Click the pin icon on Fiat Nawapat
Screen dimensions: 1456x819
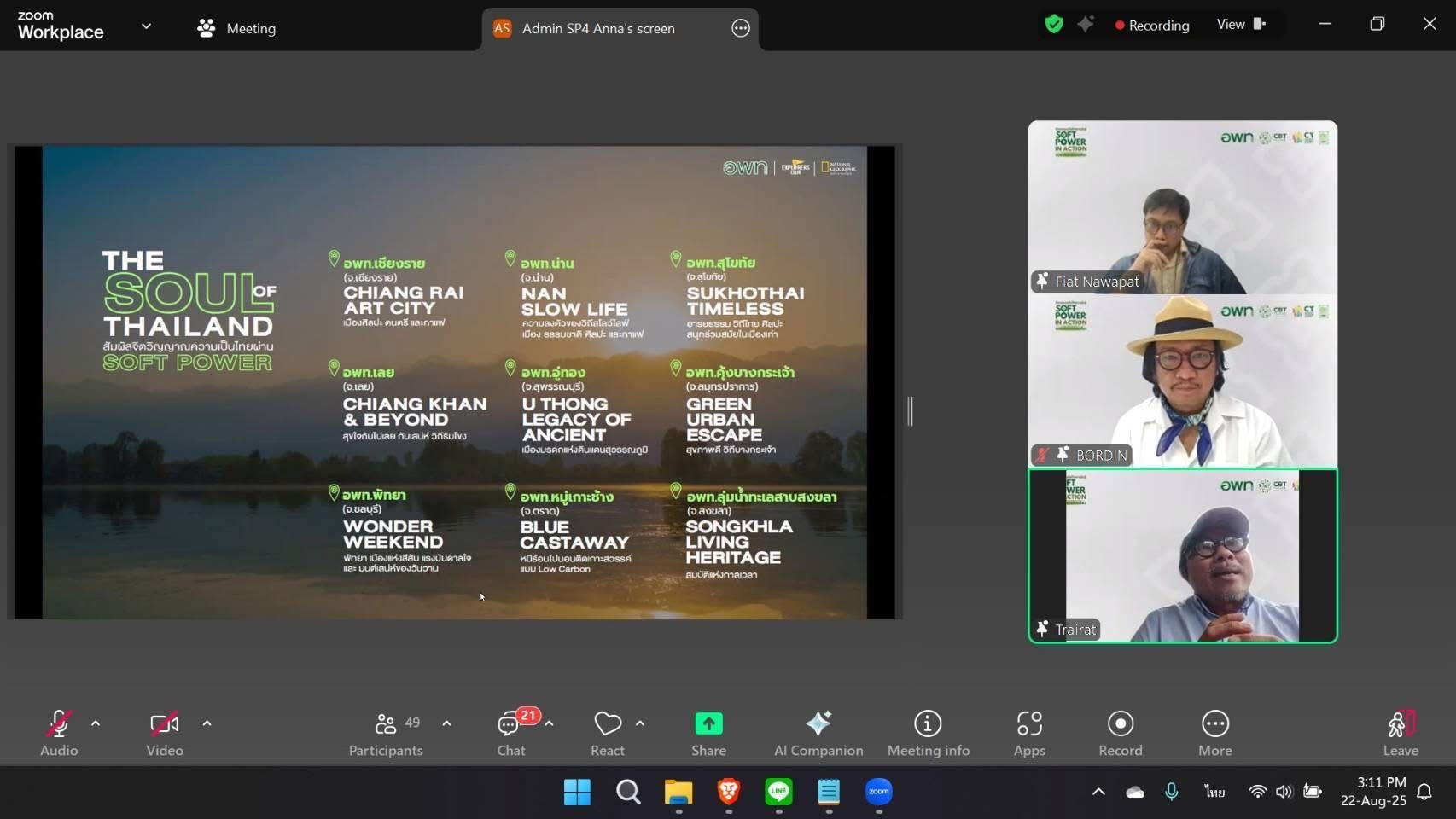[x=1042, y=281]
